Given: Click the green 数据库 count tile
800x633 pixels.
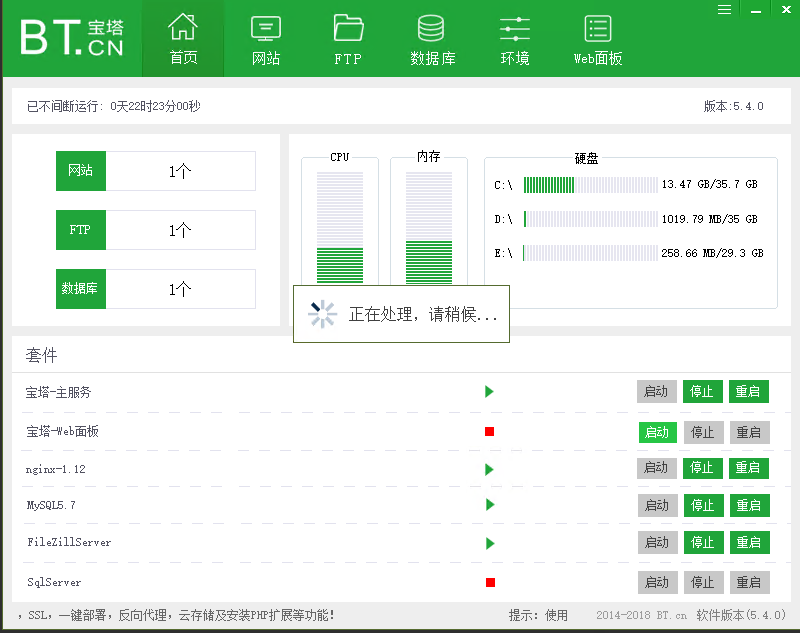Looking at the screenshot, I should point(81,289).
